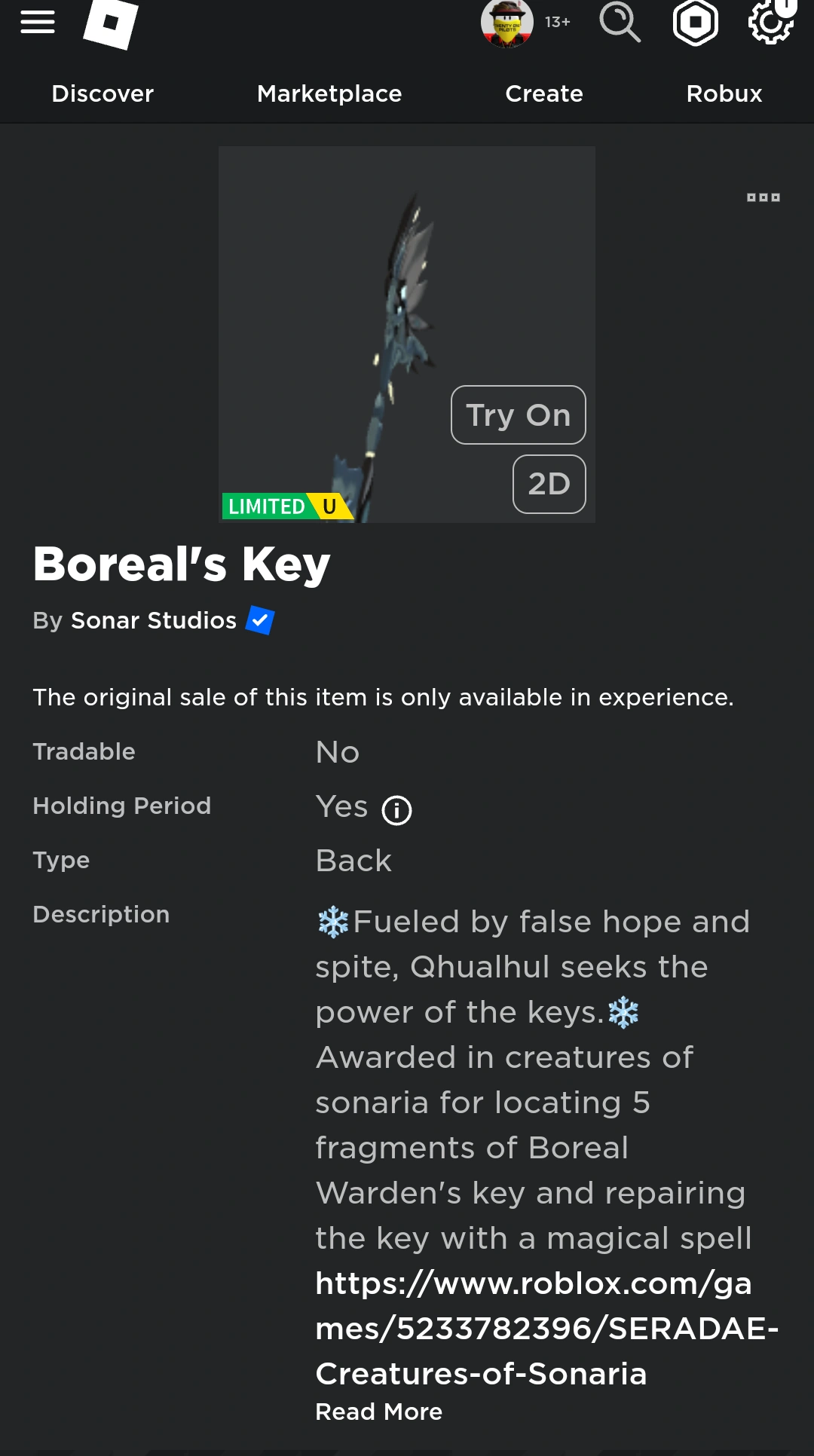Viewport: 814px width, 1456px height.
Task: Tap your avatar profile picture
Action: 506,23
